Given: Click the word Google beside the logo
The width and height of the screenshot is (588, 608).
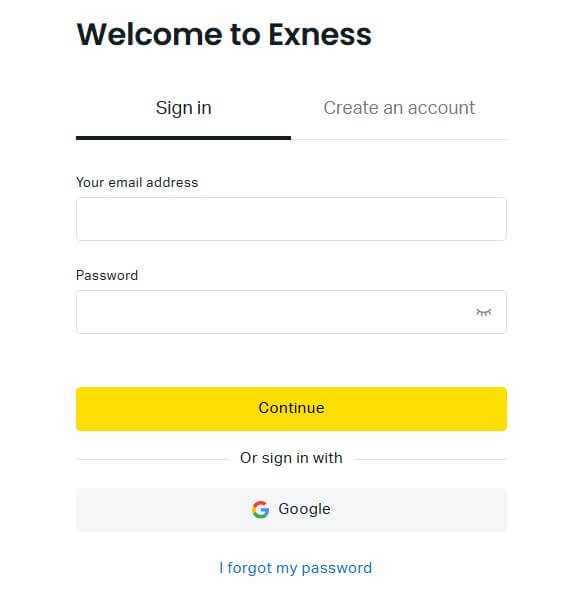Looking at the screenshot, I should [x=304, y=509].
